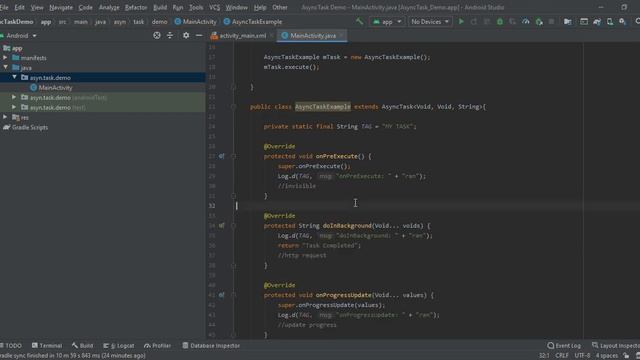
Task: Open Project panel settings gear
Action: pyautogui.click(x=186, y=36)
